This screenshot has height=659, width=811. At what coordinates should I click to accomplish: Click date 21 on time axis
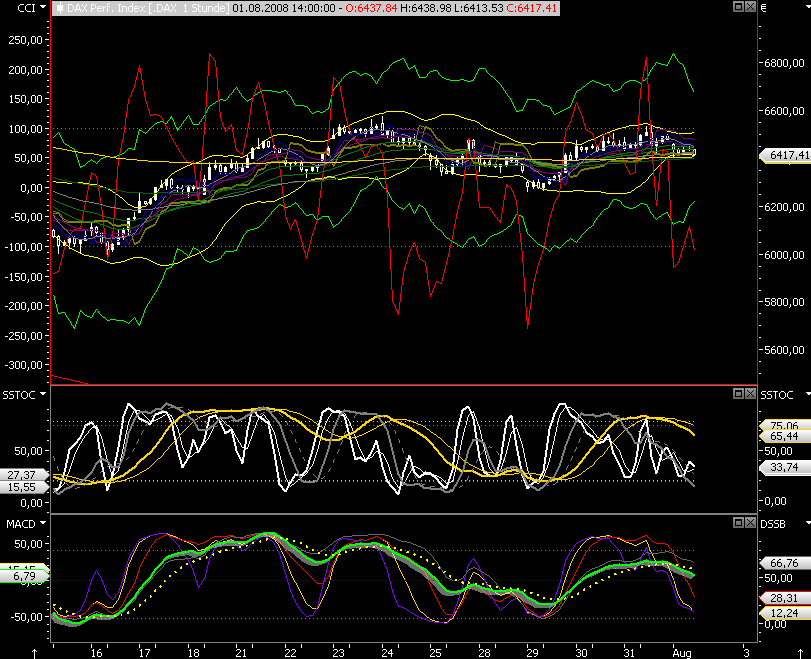point(242,653)
